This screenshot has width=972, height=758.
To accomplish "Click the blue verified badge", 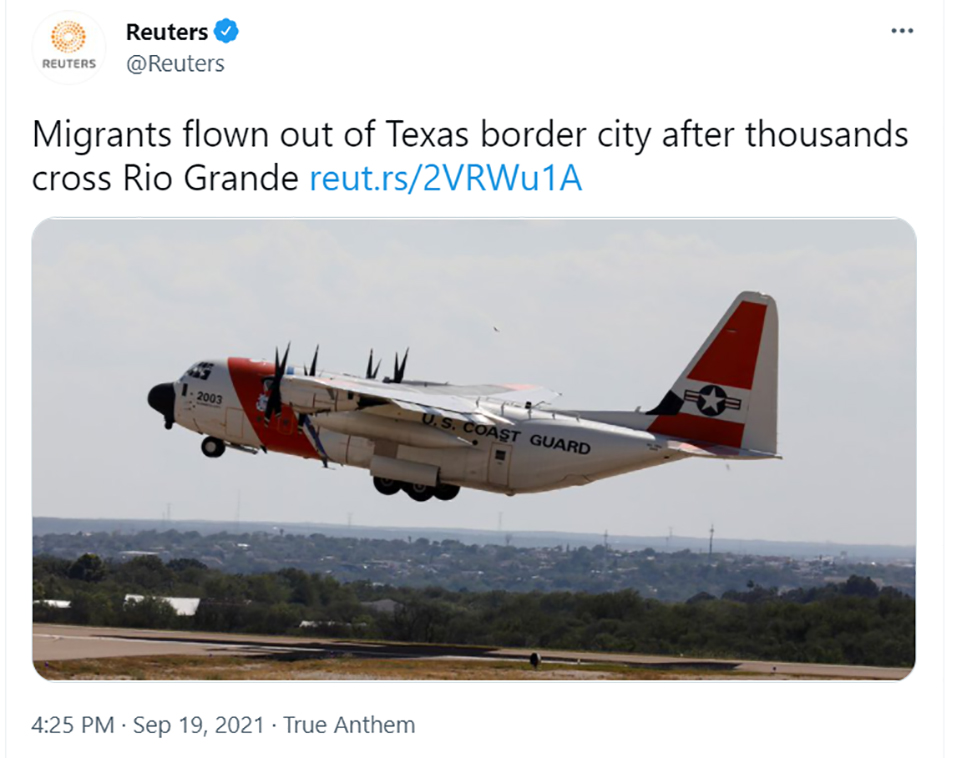I will (x=226, y=31).
